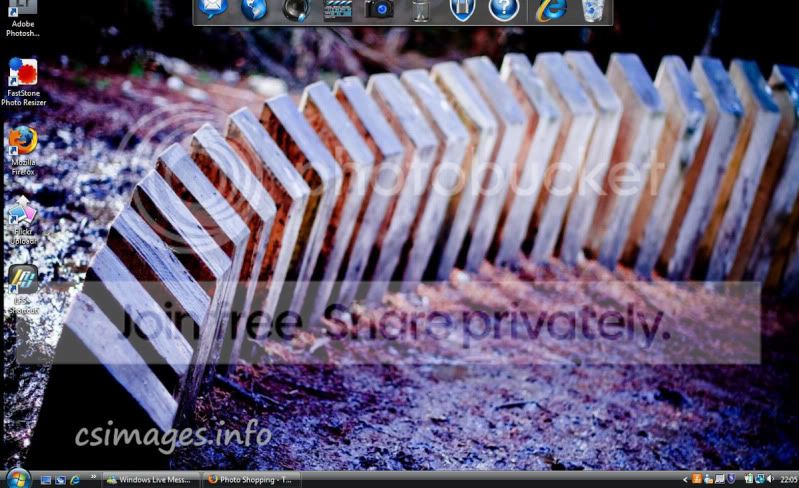Open the movie clapperboard icon in dock

tap(337, 10)
